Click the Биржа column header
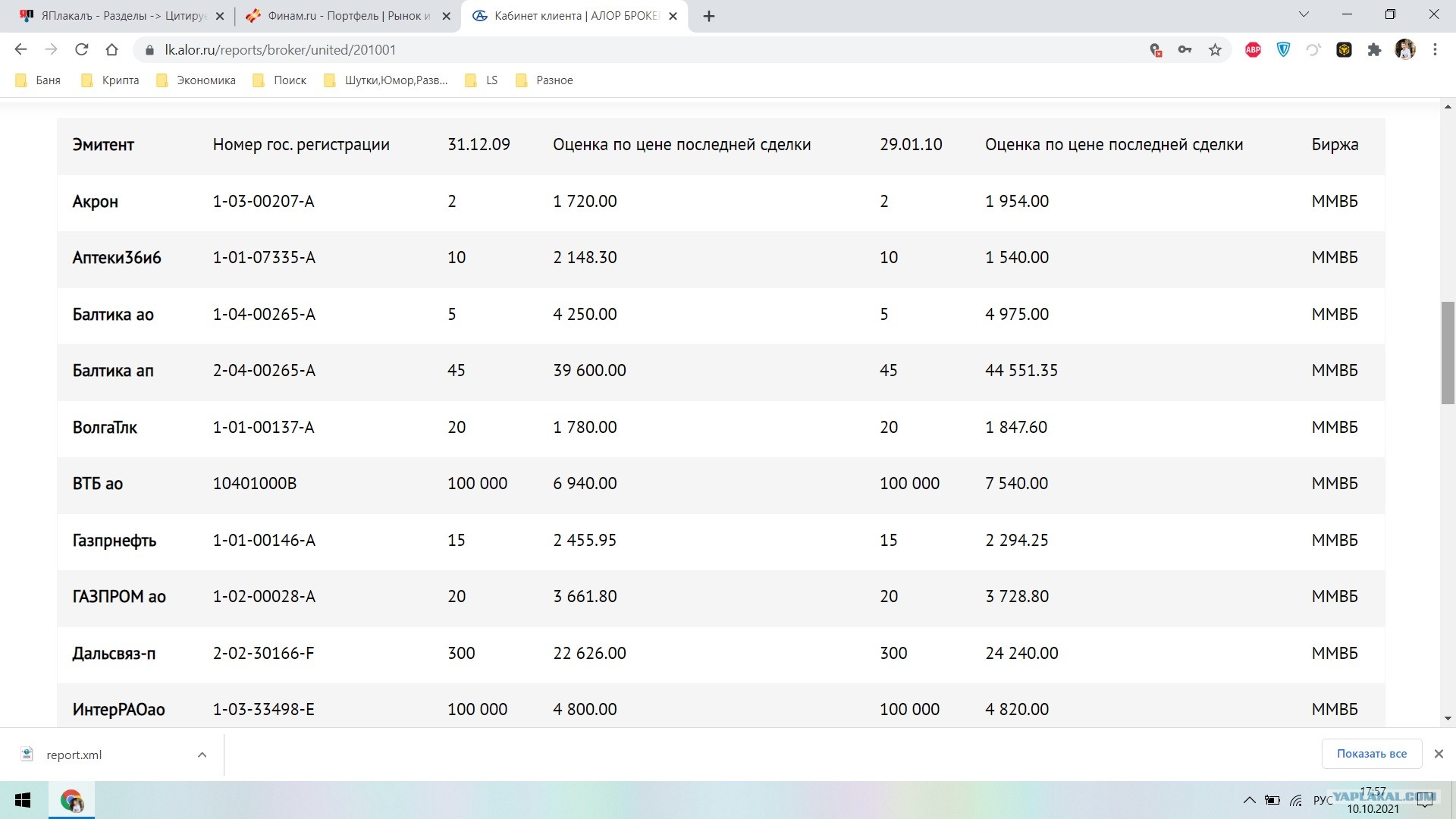 click(1335, 145)
